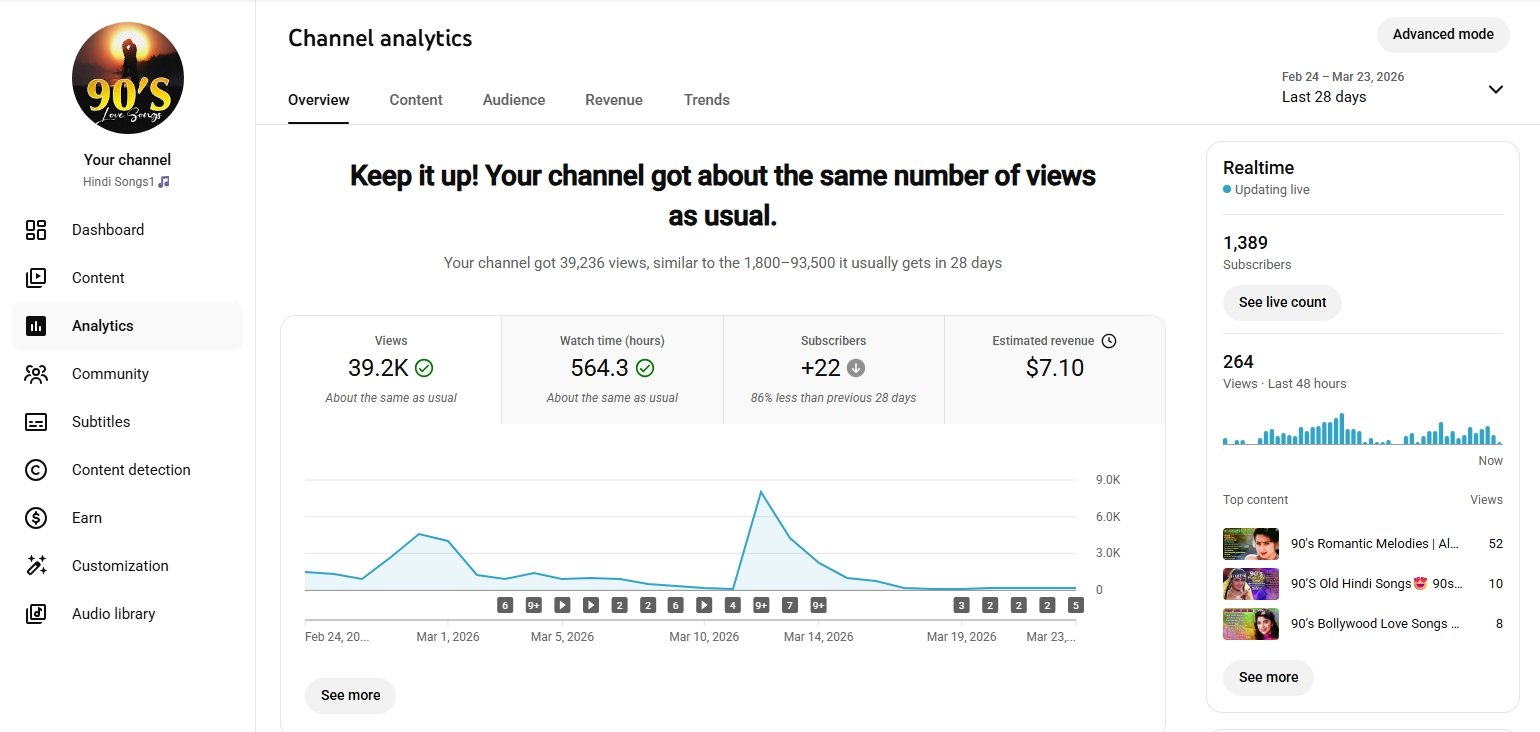Expand the Last 28 days date dropdown
This screenshot has width=1540, height=732.
tap(1495, 89)
